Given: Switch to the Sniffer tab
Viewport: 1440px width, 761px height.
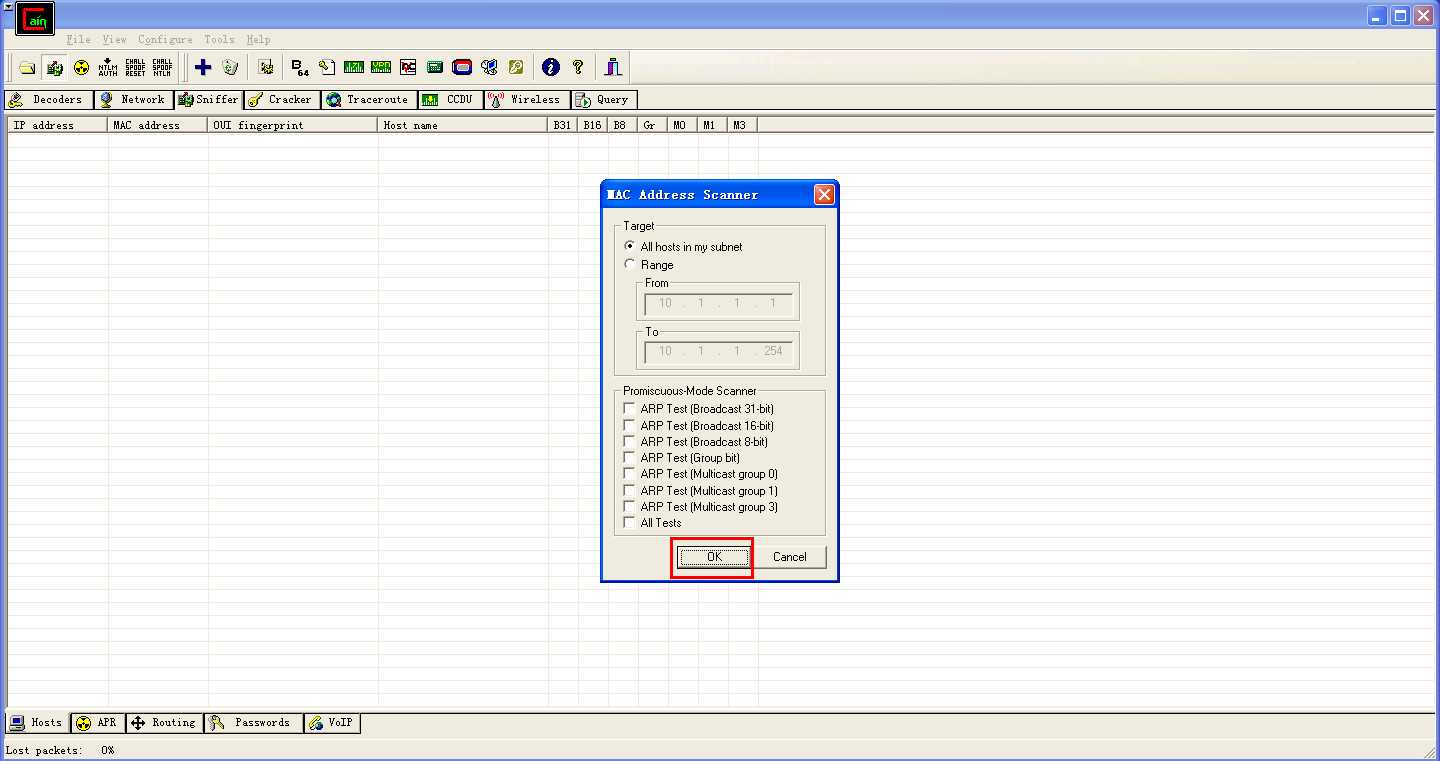Looking at the screenshot, I should pyautogui.click(x=208, y=100).
